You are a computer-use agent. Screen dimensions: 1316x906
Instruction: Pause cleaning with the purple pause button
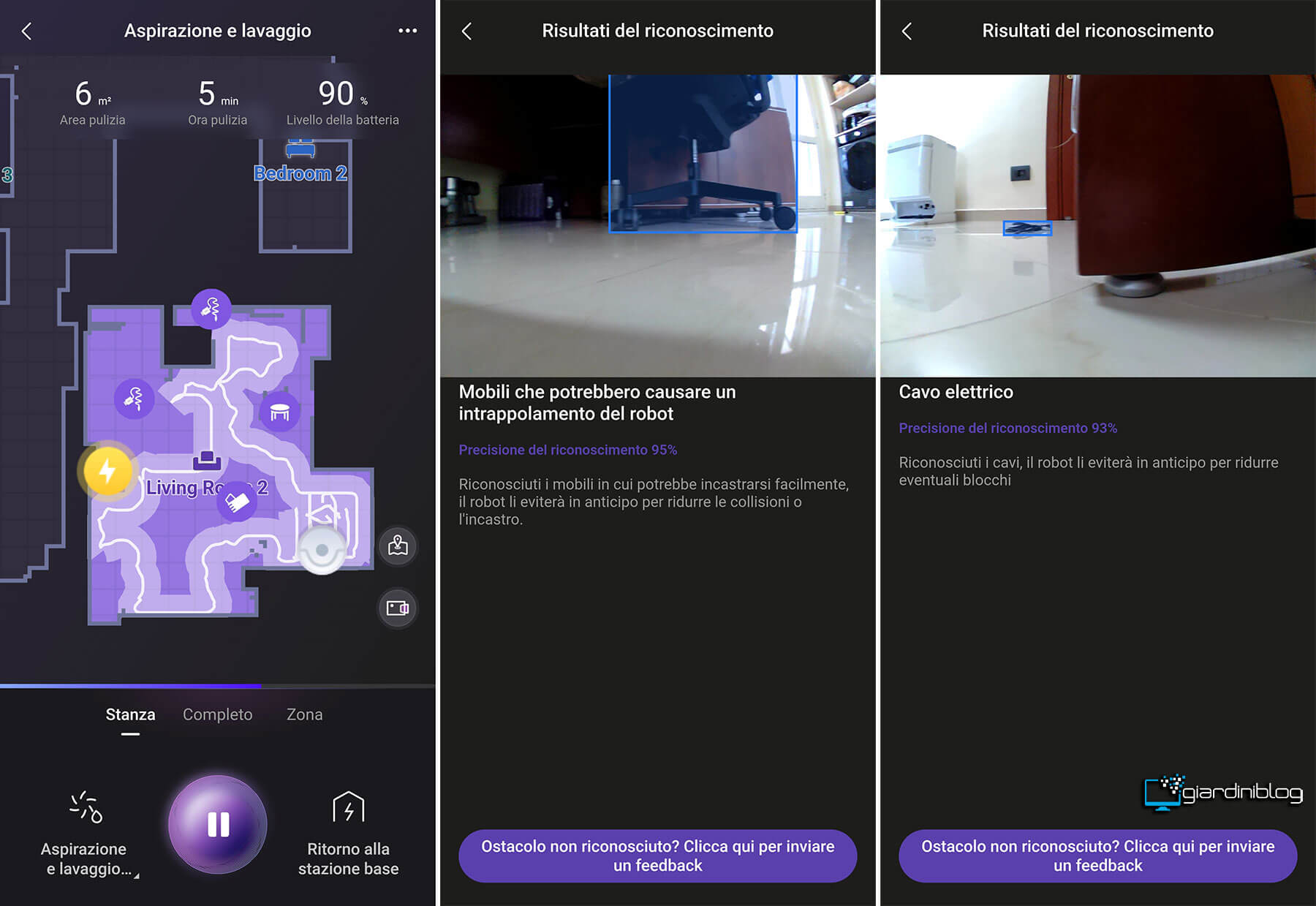218,824
